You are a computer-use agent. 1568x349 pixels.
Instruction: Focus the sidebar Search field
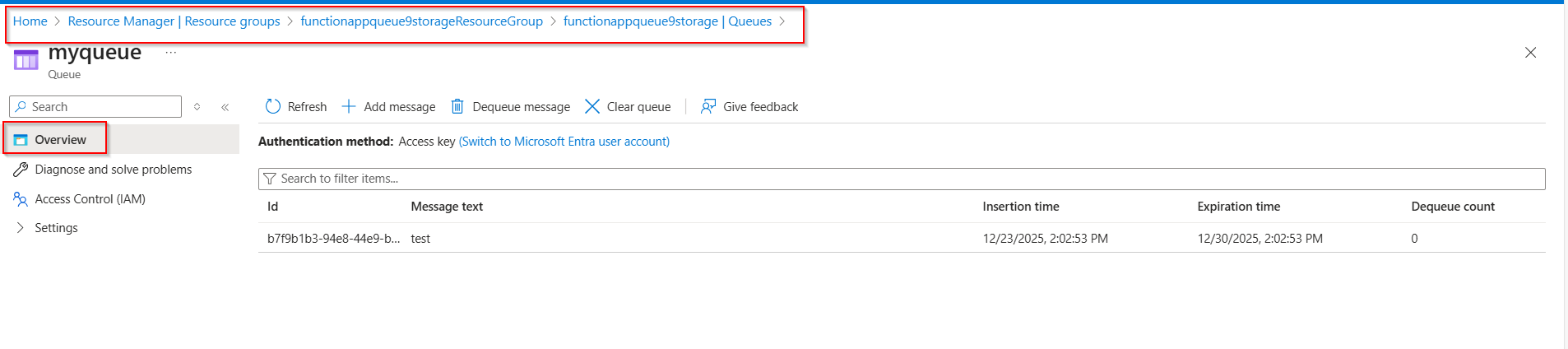click(95, 107)
